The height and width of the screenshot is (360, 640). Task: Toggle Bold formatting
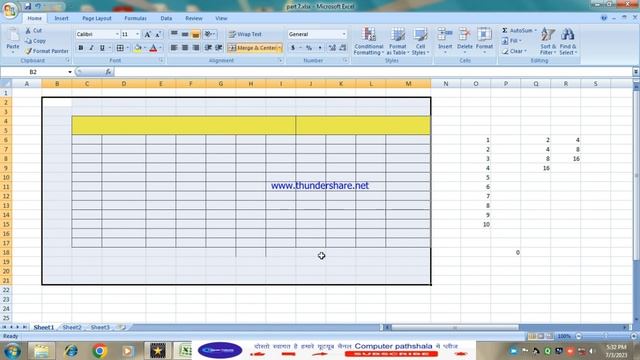pyautogui.click(x=81, y=48)
